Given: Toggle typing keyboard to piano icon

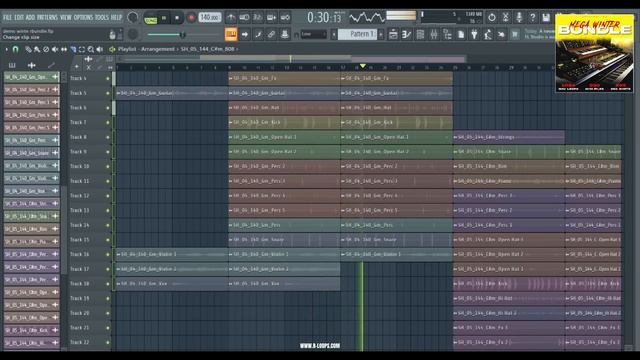Looking at the screenshot, I should coord(231,34).
